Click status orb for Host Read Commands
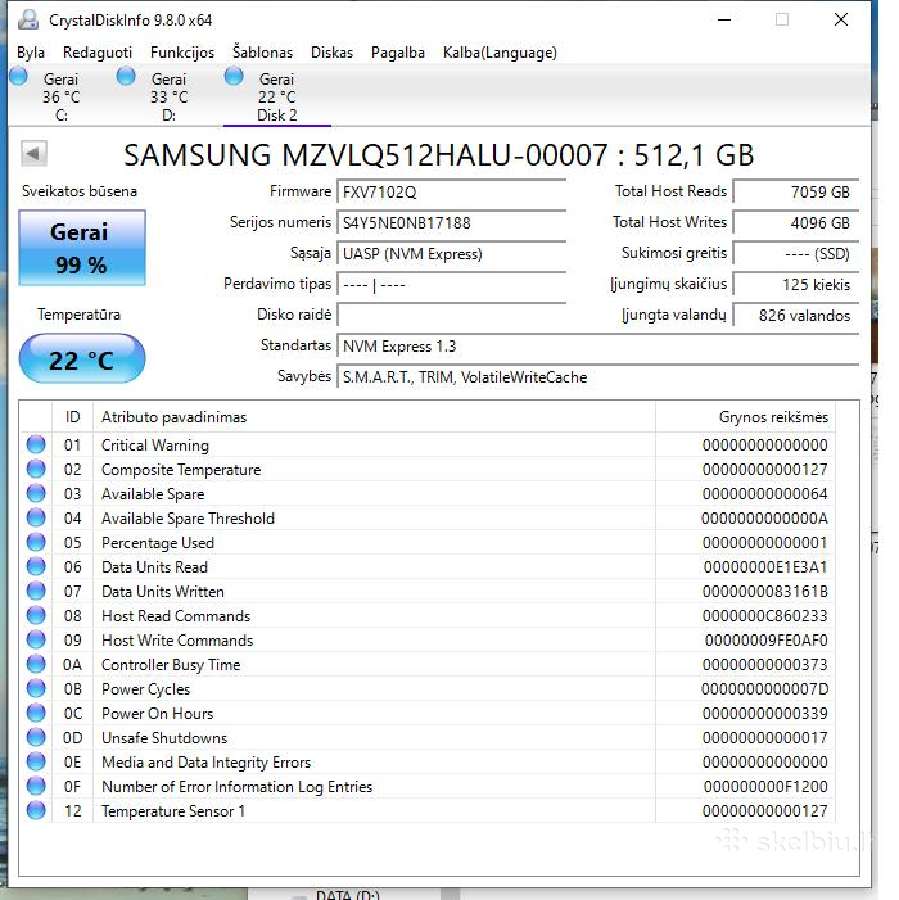 click(36, 615)
